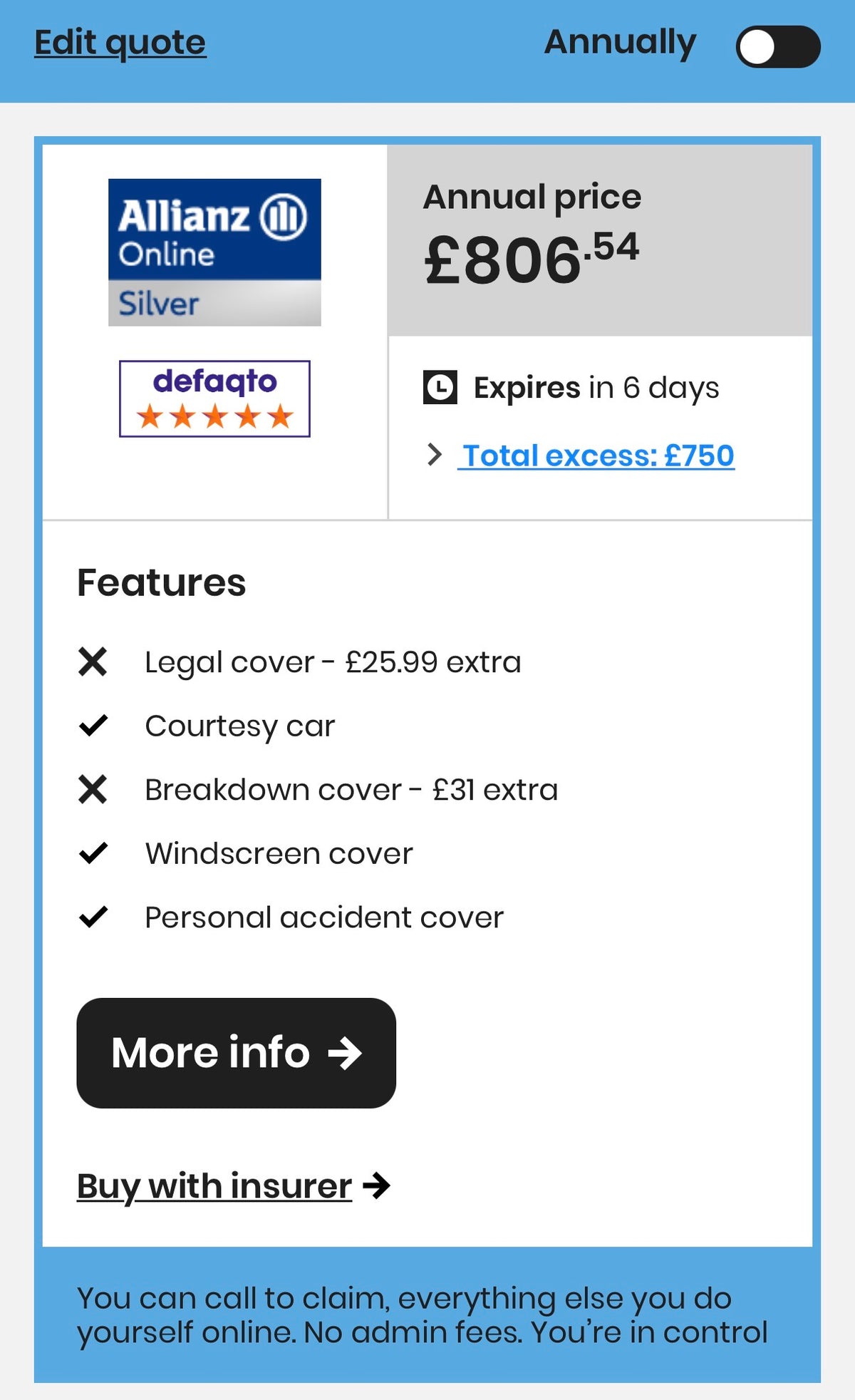Click the Annual price £806.54 panel

tap(600, 240)
